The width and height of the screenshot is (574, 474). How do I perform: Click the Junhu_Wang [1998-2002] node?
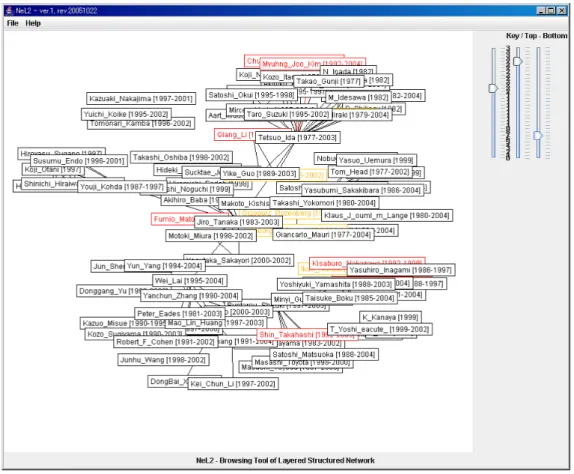click(163, 360)
